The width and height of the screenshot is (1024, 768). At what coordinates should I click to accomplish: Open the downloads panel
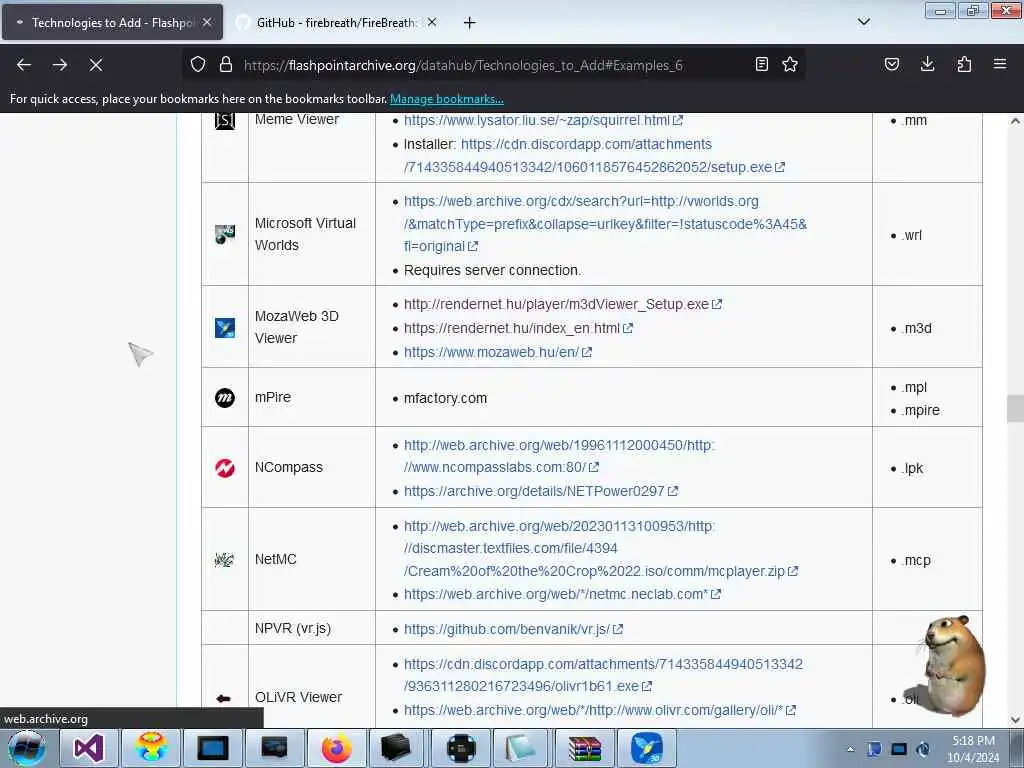click(927, 64)
